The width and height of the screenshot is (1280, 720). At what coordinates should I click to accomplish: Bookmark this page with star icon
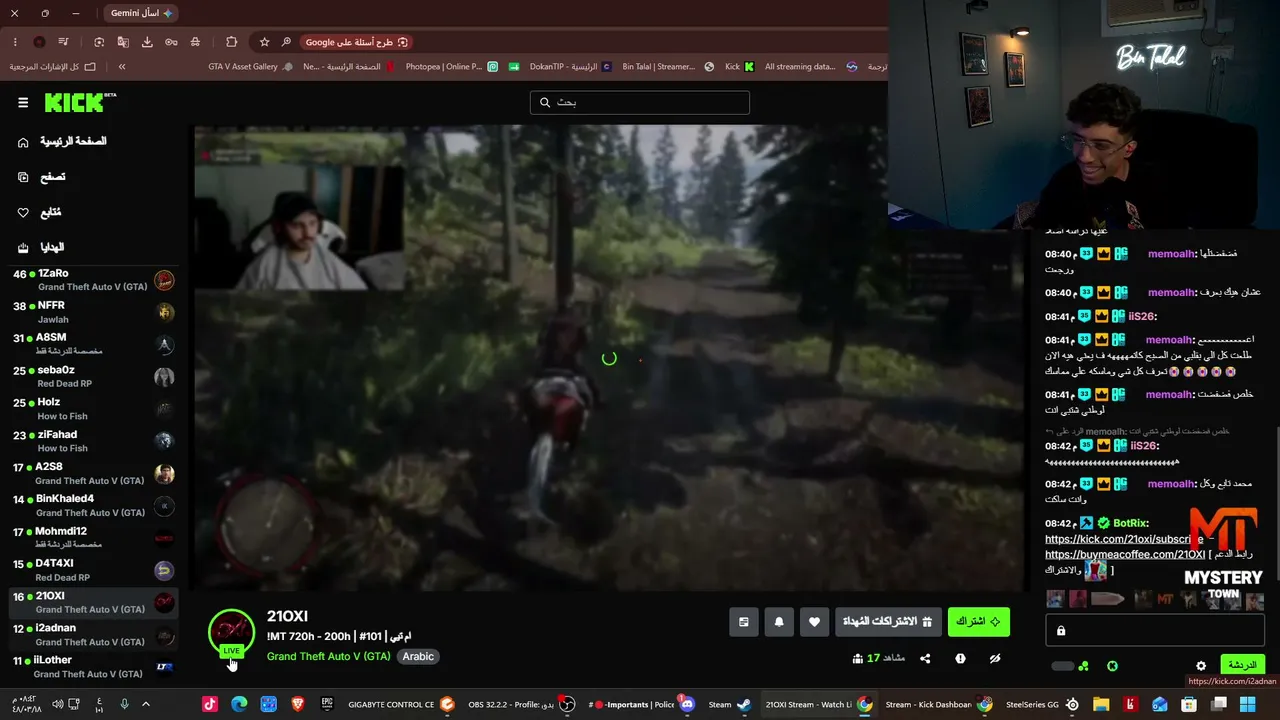[264, 42]
